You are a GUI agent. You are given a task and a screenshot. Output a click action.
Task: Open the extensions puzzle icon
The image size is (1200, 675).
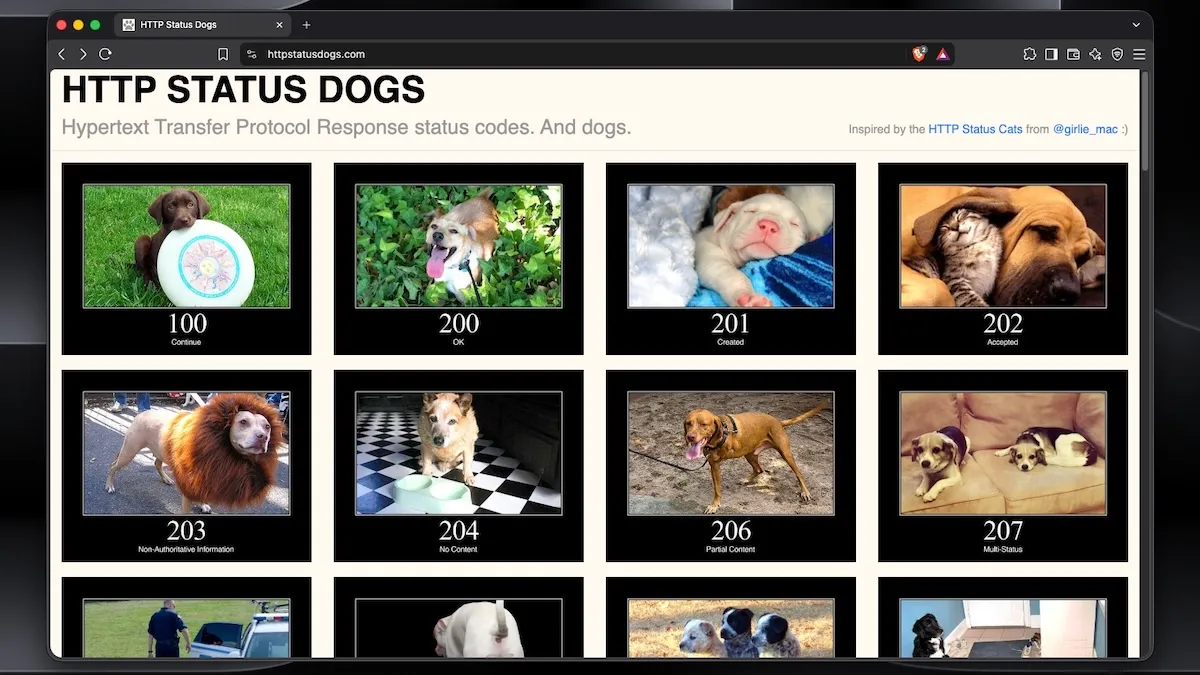click(1030, 54)
